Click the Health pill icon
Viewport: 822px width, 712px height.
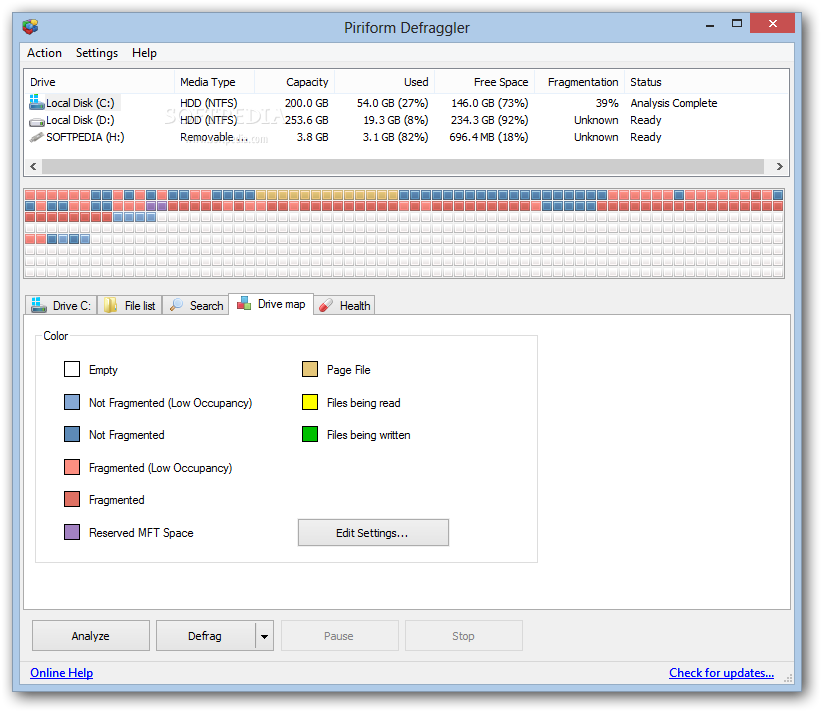[x=326, y=305]
